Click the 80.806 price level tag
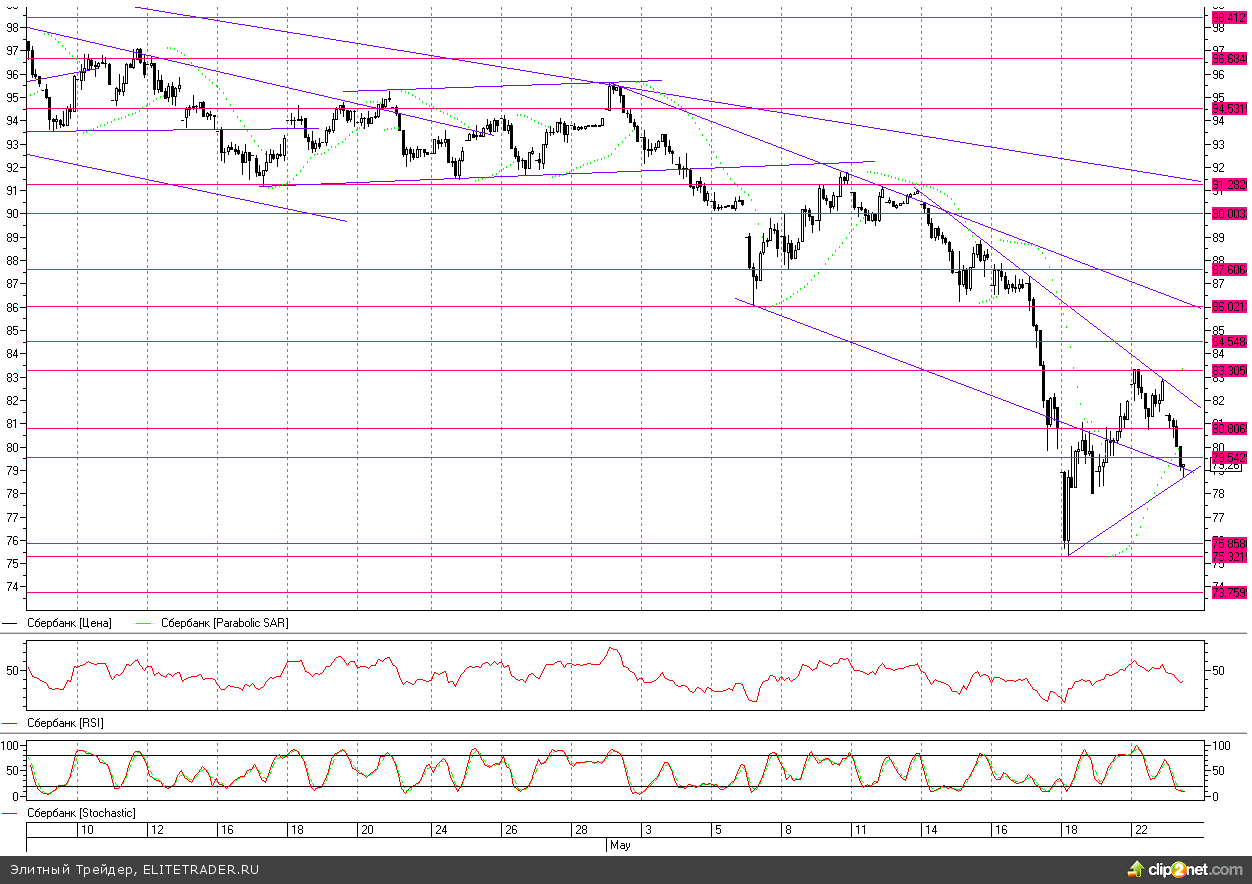 [x=1228, y=429]
